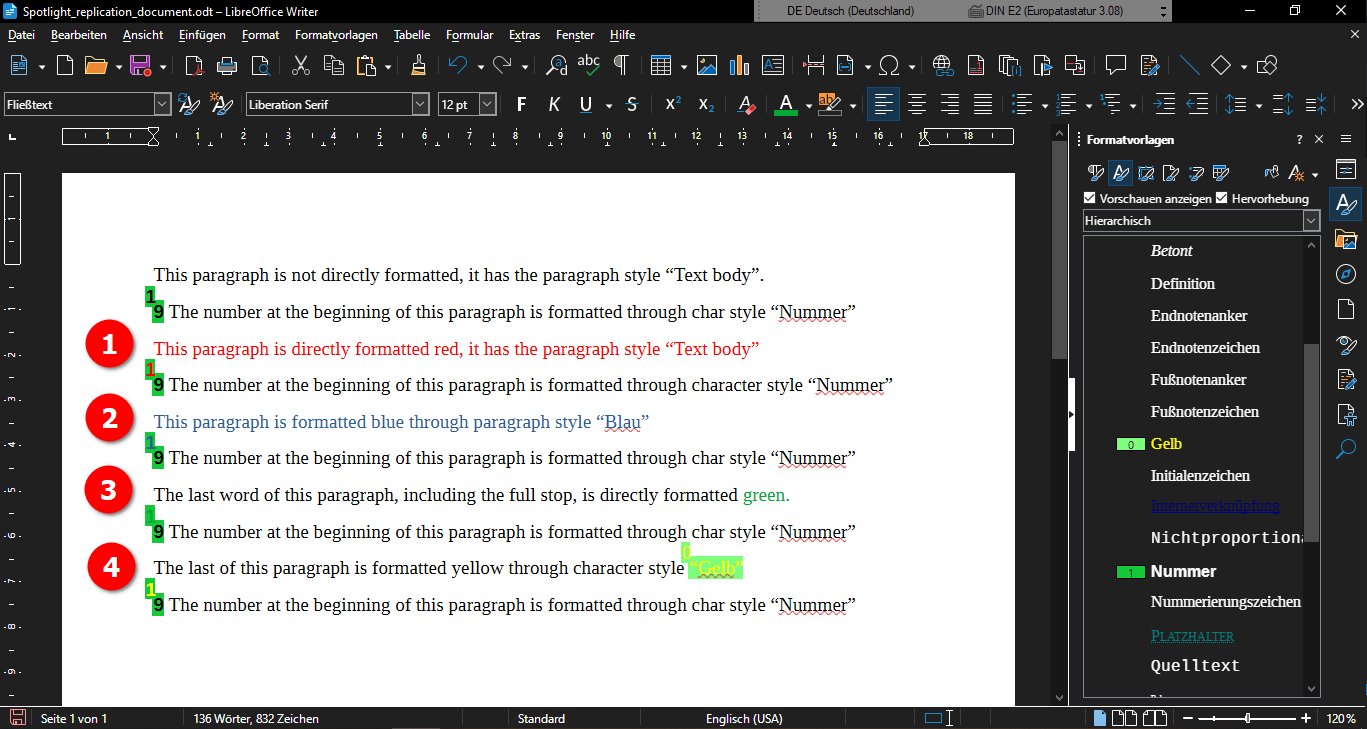Viewport: 1367px width, 729px height.
Task: Open the Formatvorlagen menu
Action: [x=336, y=35]
